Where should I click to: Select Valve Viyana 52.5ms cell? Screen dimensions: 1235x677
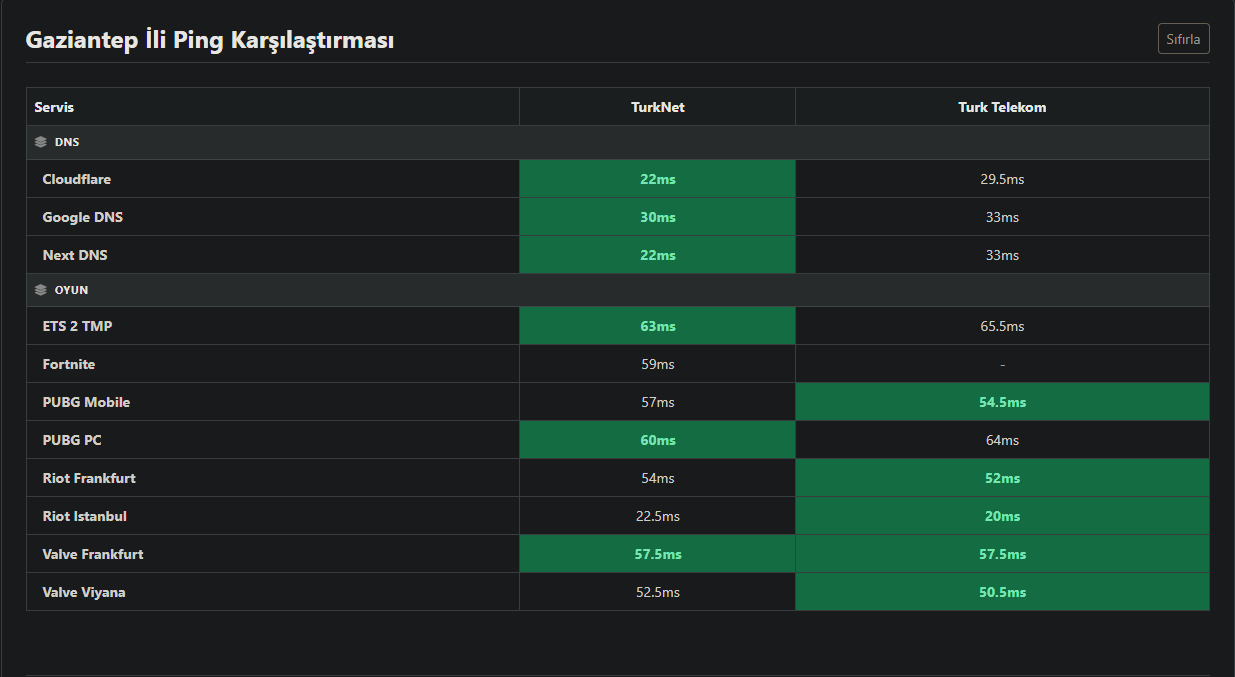[658, 592]
